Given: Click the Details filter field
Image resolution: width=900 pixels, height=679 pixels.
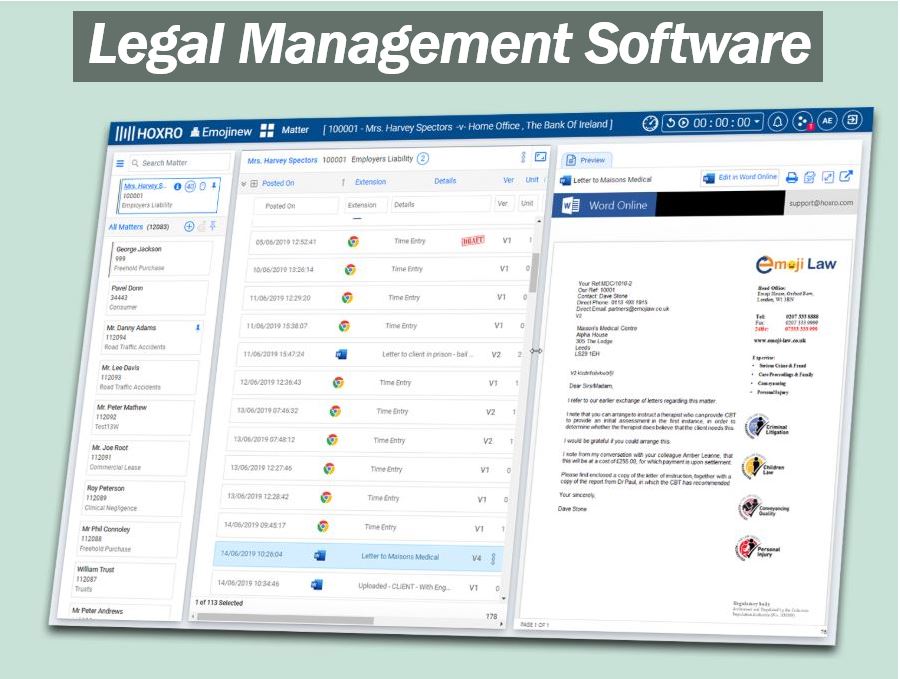Looking at the screenshot, I should point(440,204).
